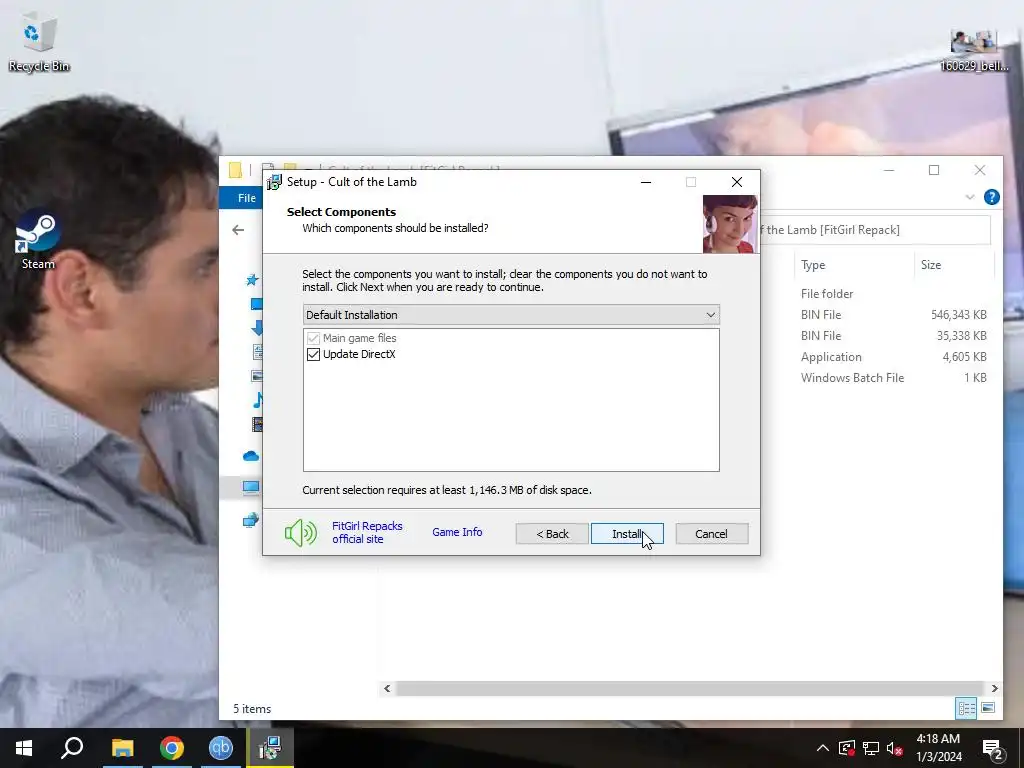Minimize the setup window
This screenshot has height=768, width=1024.
coord(646,182)
